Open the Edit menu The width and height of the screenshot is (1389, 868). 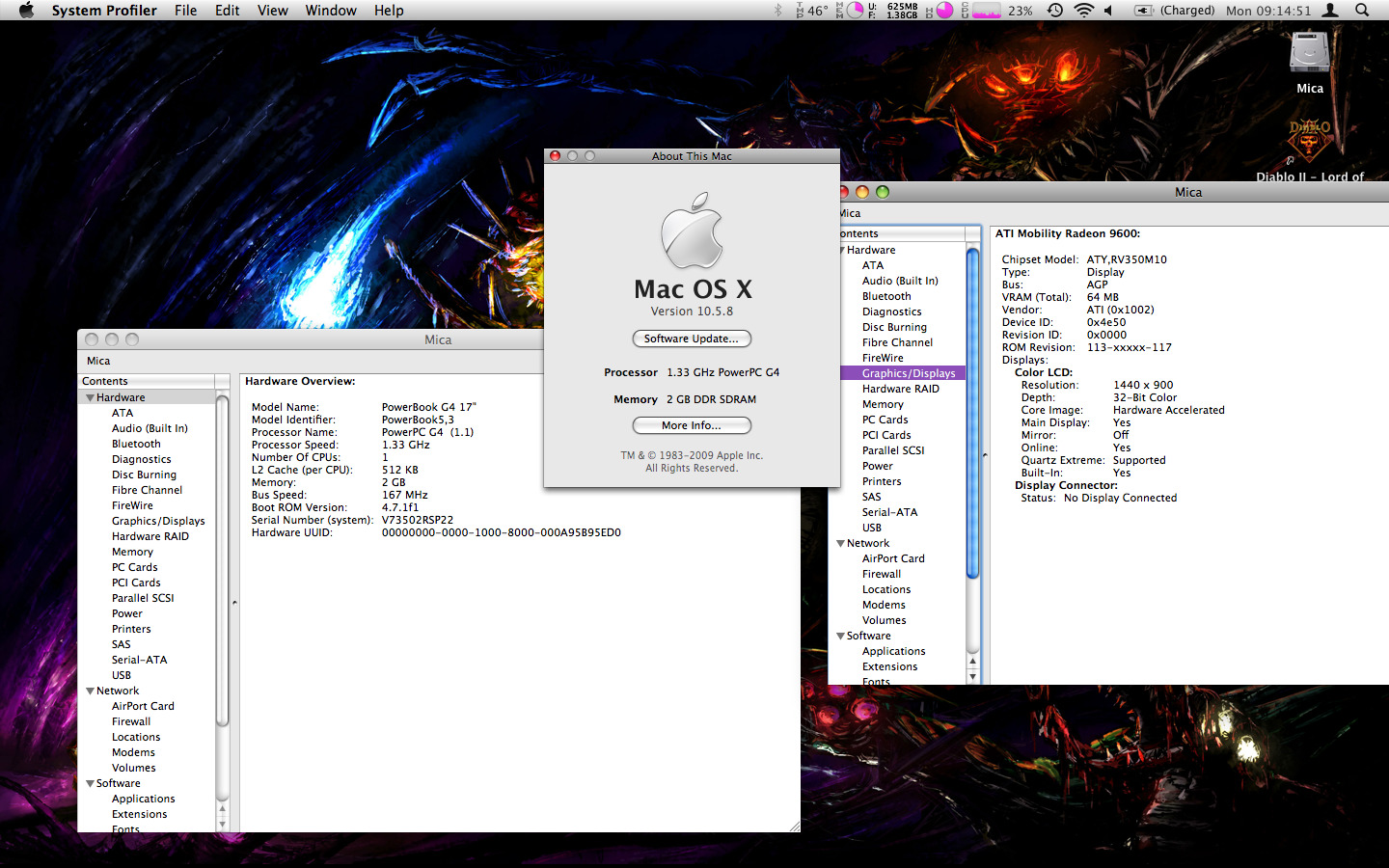click(227, 11)
